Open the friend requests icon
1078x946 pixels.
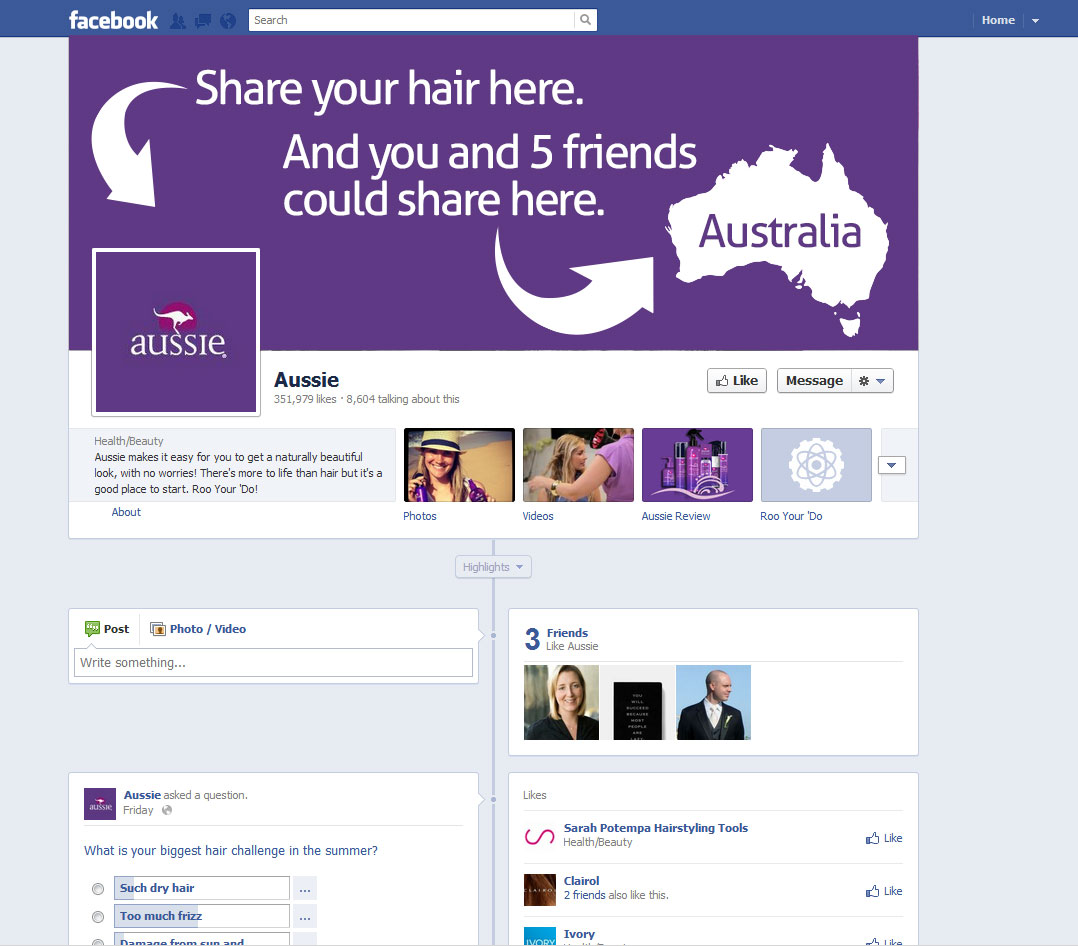point(177,21)
